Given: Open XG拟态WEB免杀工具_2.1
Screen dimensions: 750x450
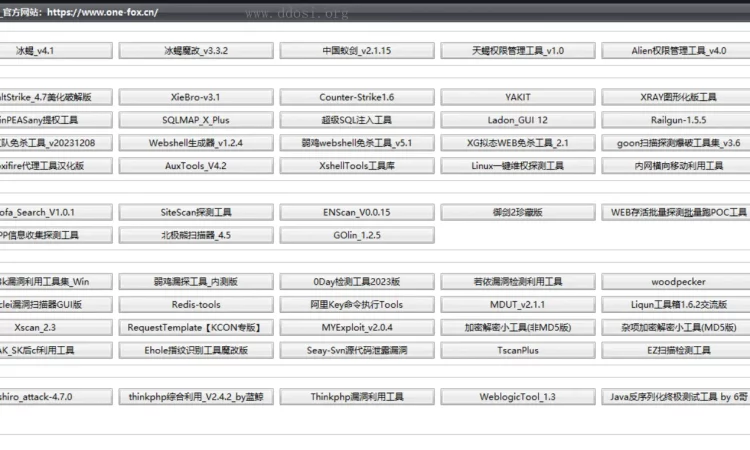Looking at the screenshot, I should 518,143.
